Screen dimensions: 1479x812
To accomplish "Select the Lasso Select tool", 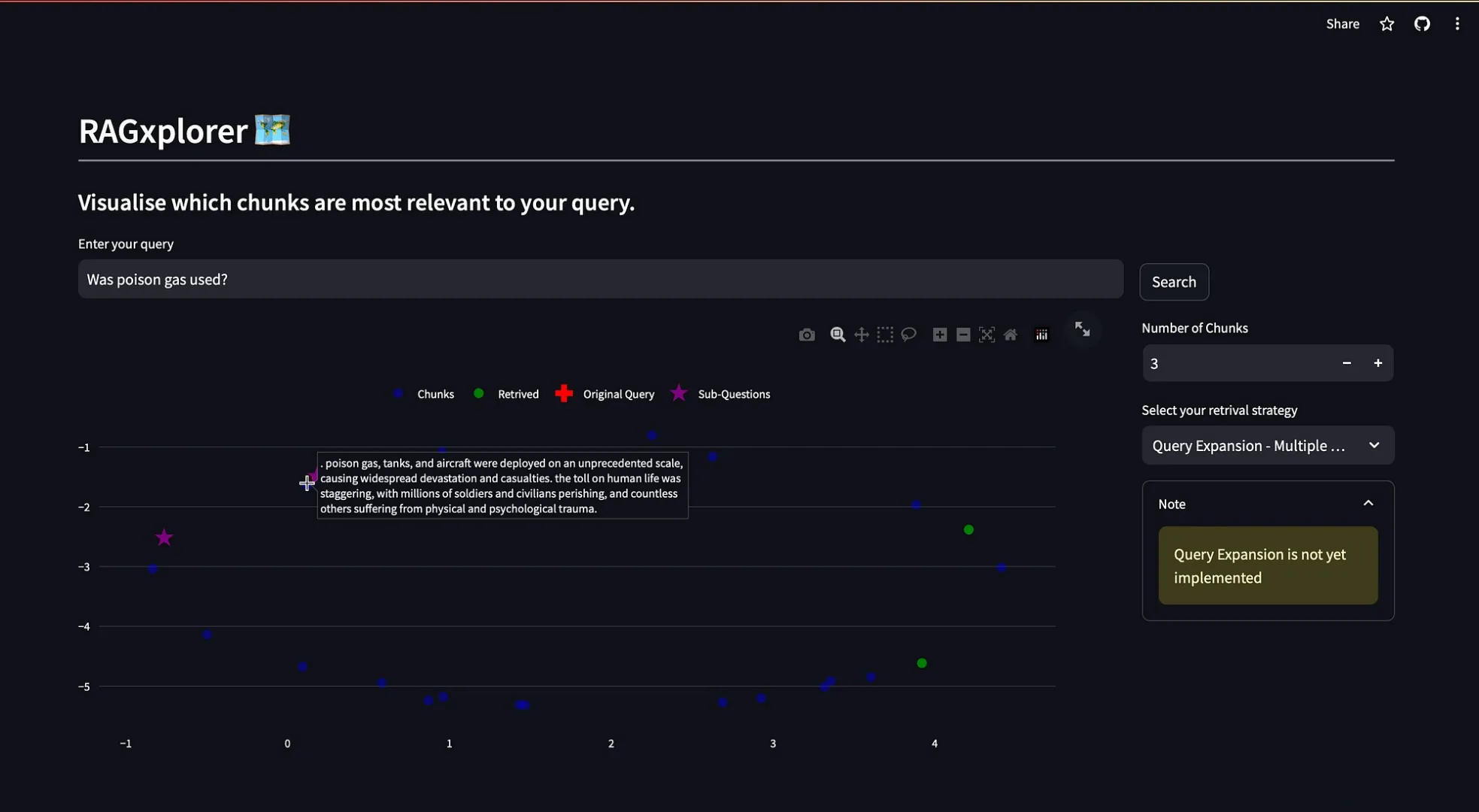I will [908, 335].
